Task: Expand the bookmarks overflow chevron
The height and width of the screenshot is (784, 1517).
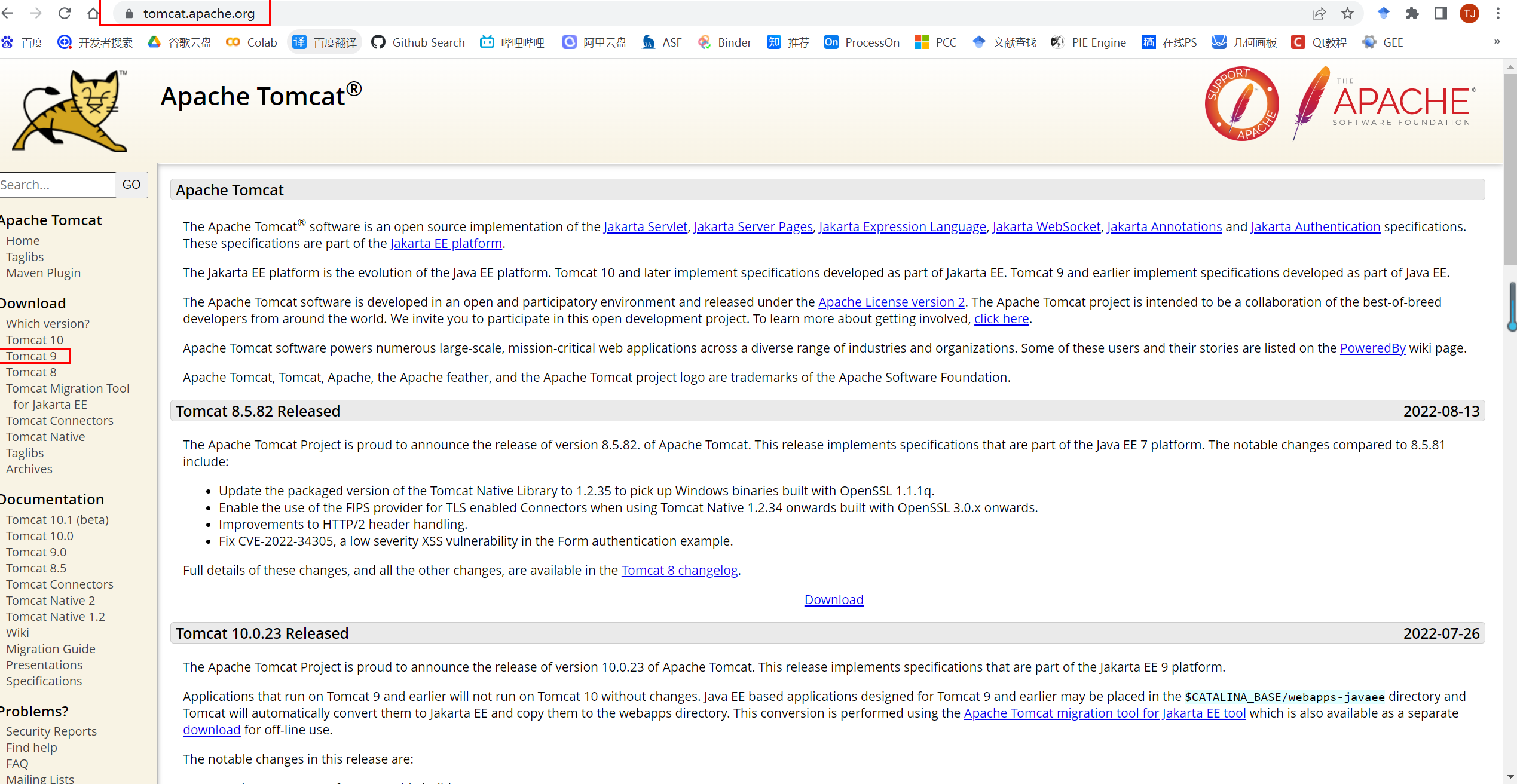Action: click(1497, 42)
